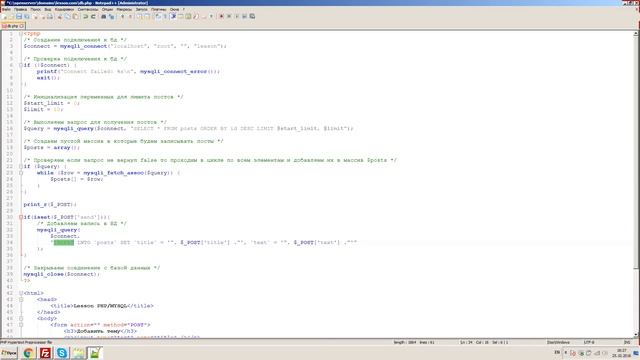Click the Notepad++ taskbar button
Screen dimensions: 640x360
95,353
